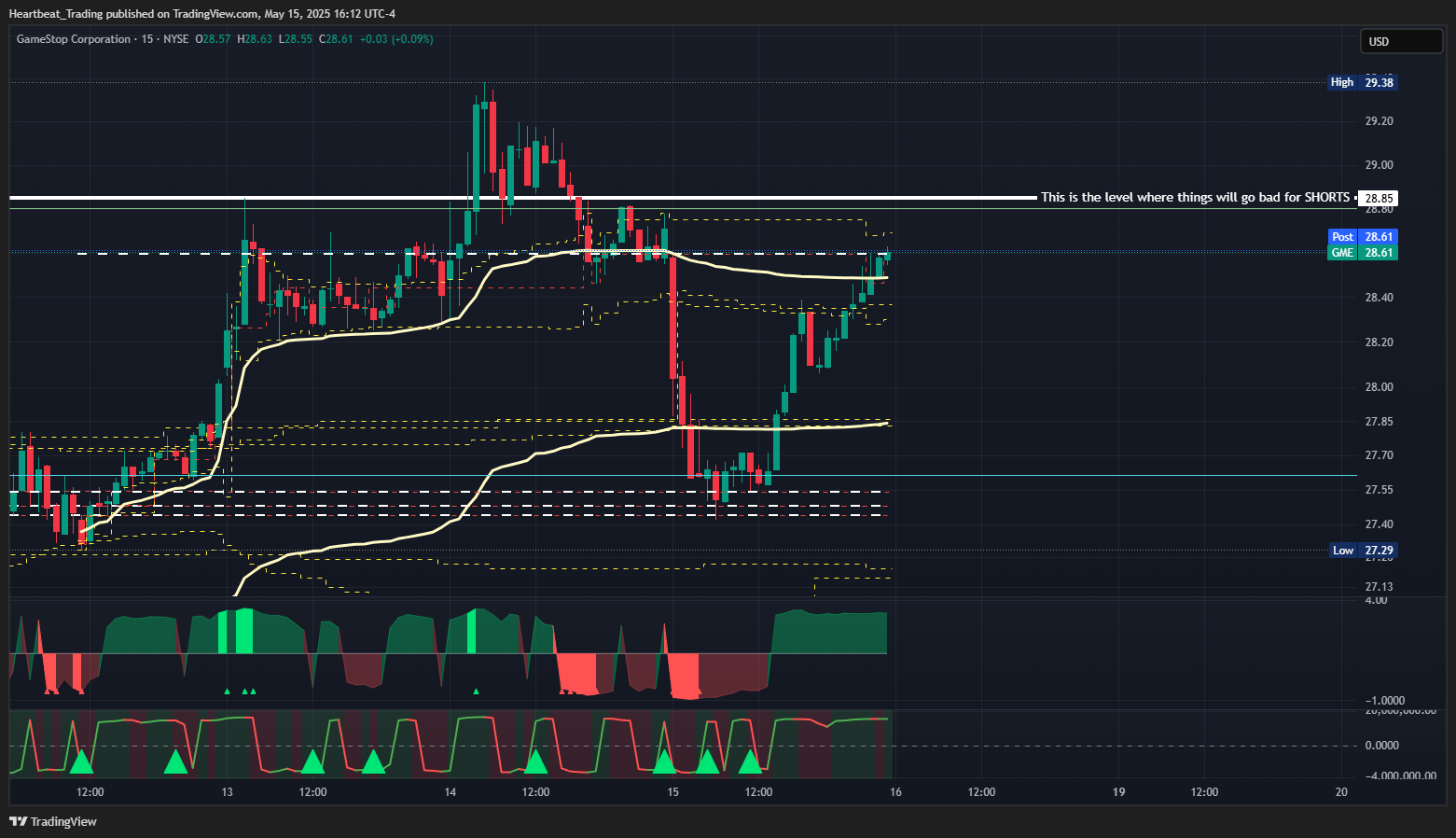This screenshot has height=838, width=1456.
Task: Click date label 16 on time axis
Action: (896, 792)
